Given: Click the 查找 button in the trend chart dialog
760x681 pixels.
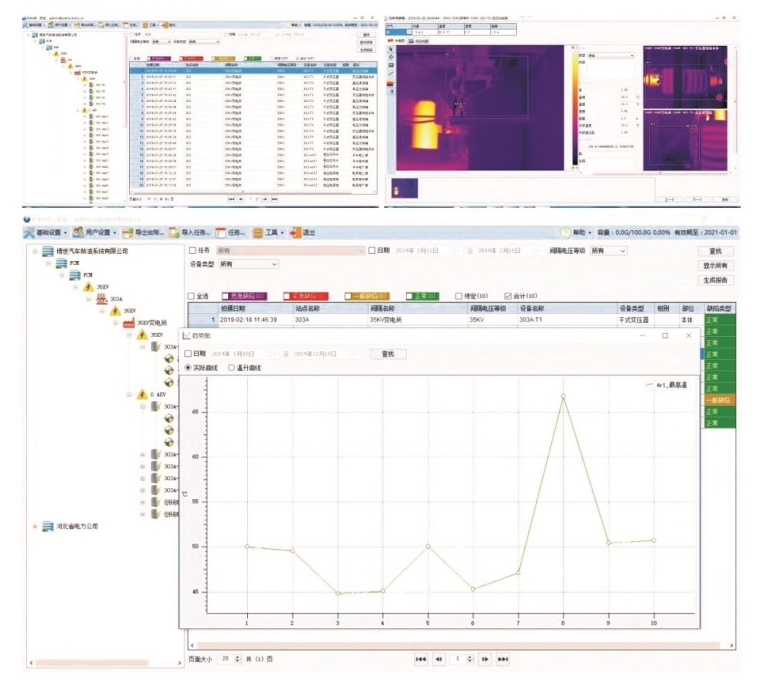Looking at the screenshot, I should (x=388, y=354).
